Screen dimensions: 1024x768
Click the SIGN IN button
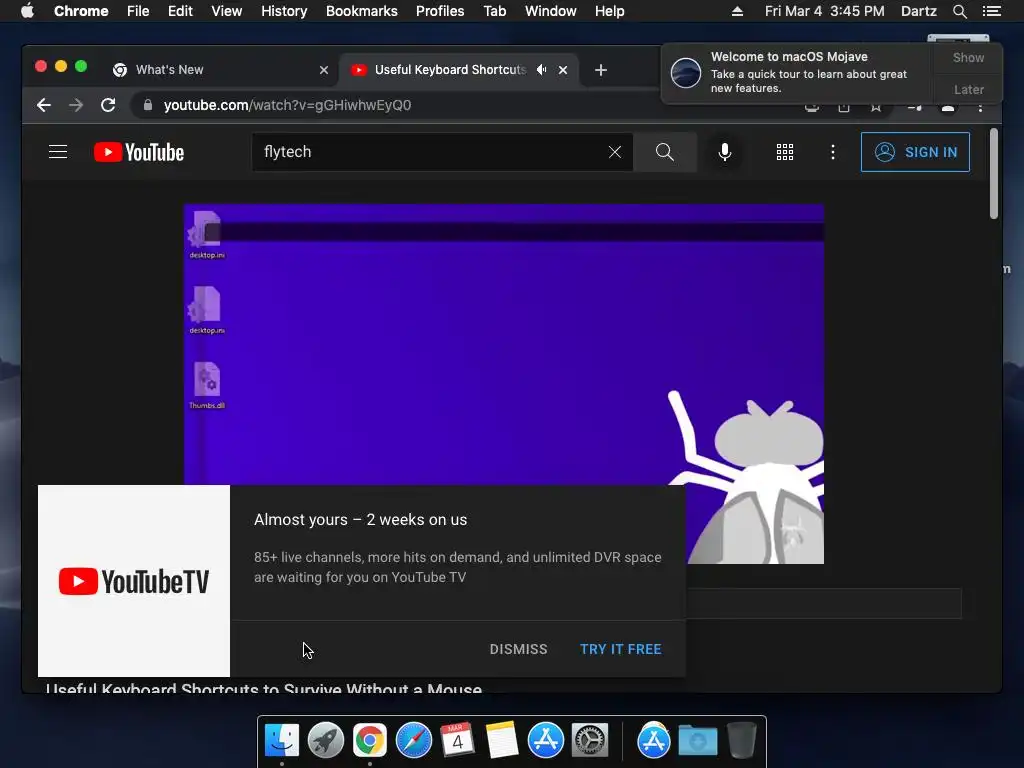tap(915, 152)
